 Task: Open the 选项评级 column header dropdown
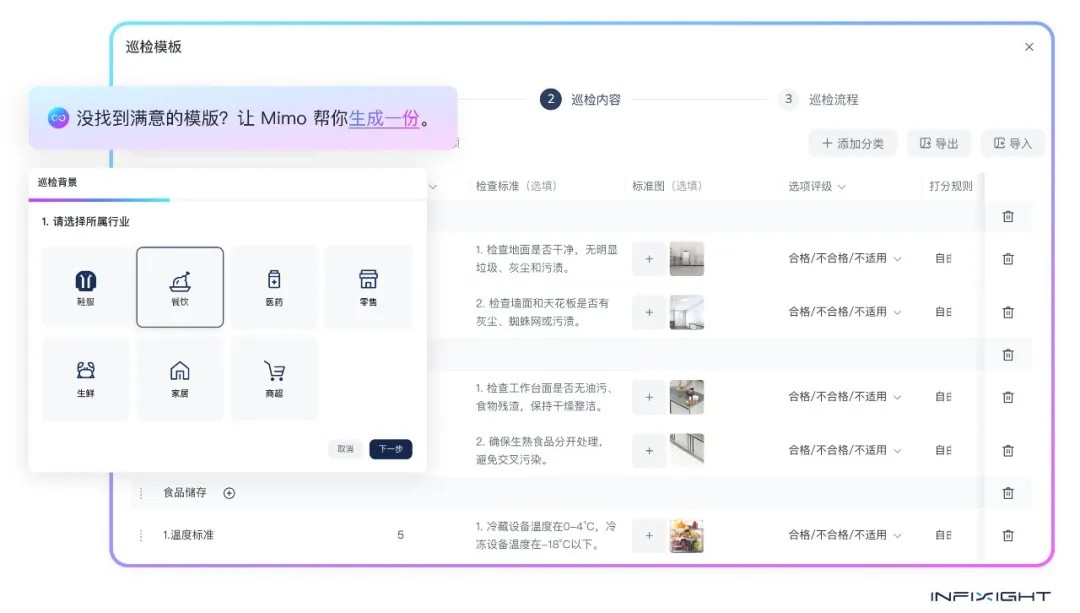point(843,187)
